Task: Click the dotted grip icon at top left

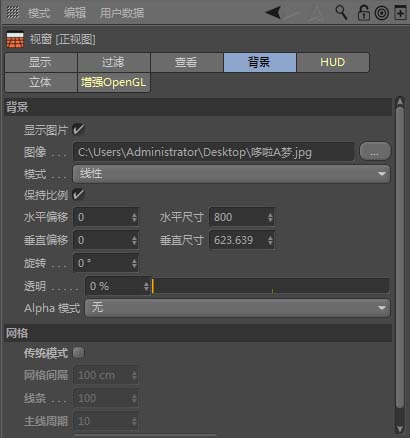Action: point(13,12)
